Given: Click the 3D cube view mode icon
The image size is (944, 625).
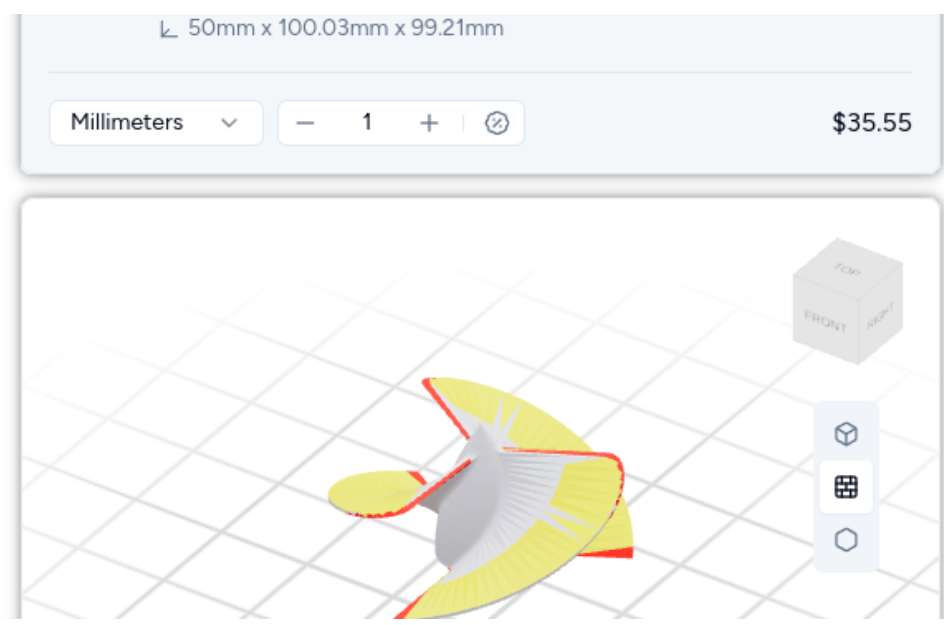Looking at the screenshot, I should tap(846, 434).
